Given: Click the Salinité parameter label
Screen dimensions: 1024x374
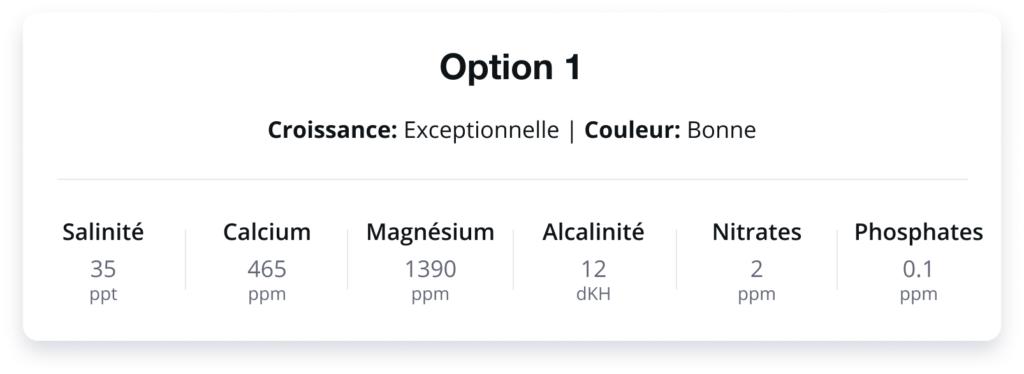Looking at the screenshot, I should (x=103, y=232).
